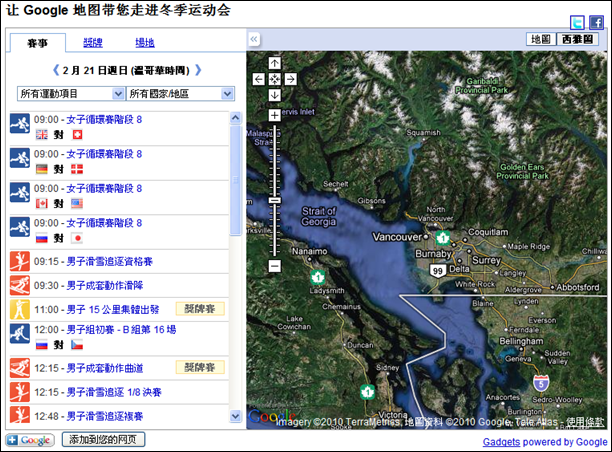This screenshot has width=612, height=452.
Task: Pan the map right
Action: coord(290,79)
